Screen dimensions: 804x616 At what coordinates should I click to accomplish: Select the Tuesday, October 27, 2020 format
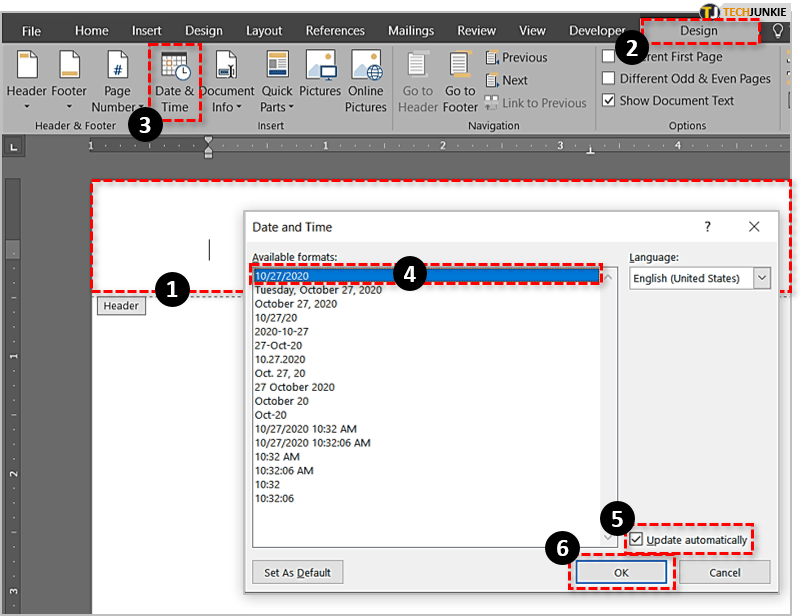318,290
